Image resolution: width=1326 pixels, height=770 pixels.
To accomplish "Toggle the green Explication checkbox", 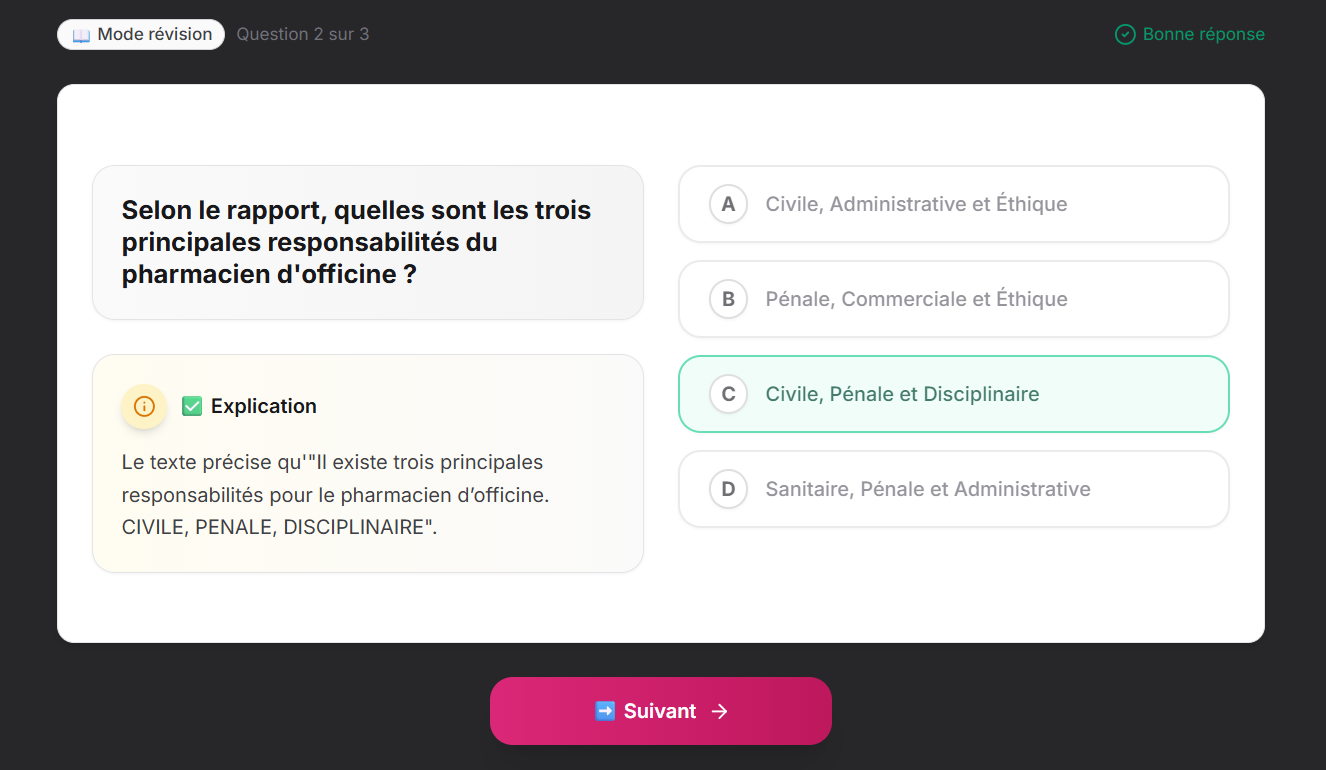I will 191,406.
